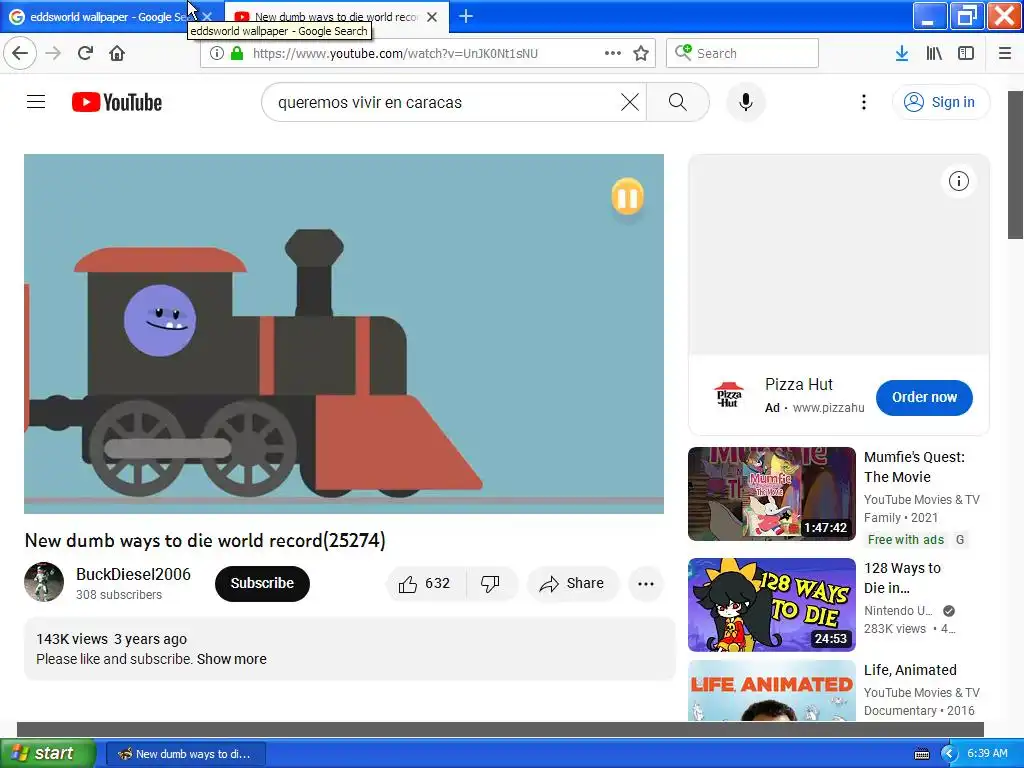Screen dimensions: 1024x768
Task: Open the Windows Start menu
Action: 48,753
